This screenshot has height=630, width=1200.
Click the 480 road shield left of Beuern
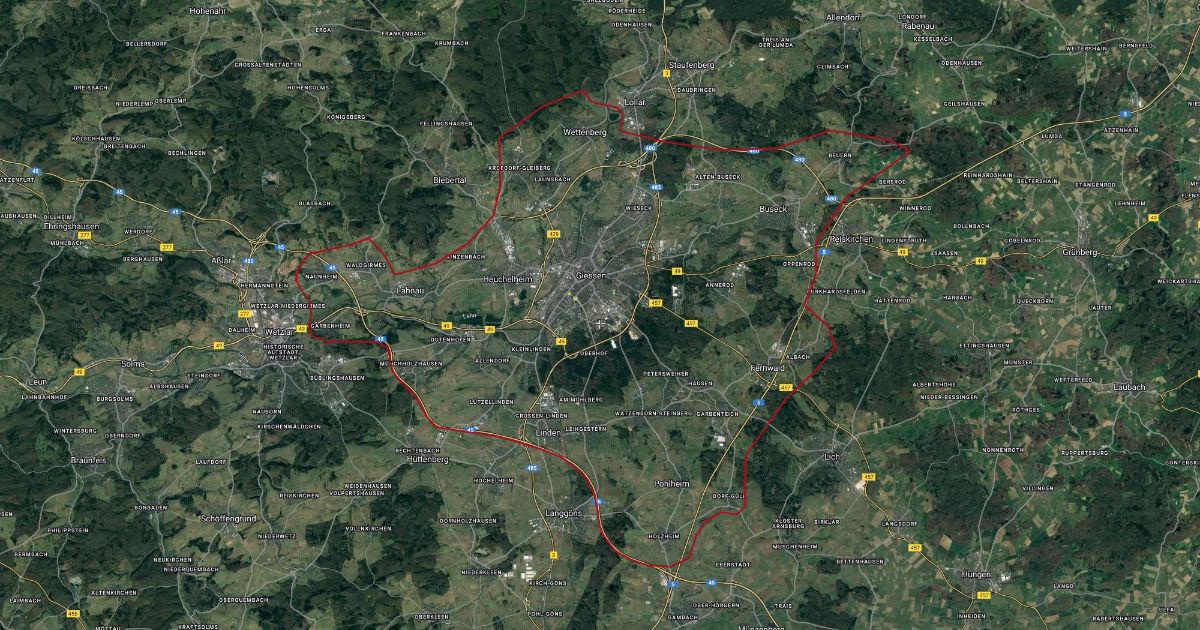798,159
